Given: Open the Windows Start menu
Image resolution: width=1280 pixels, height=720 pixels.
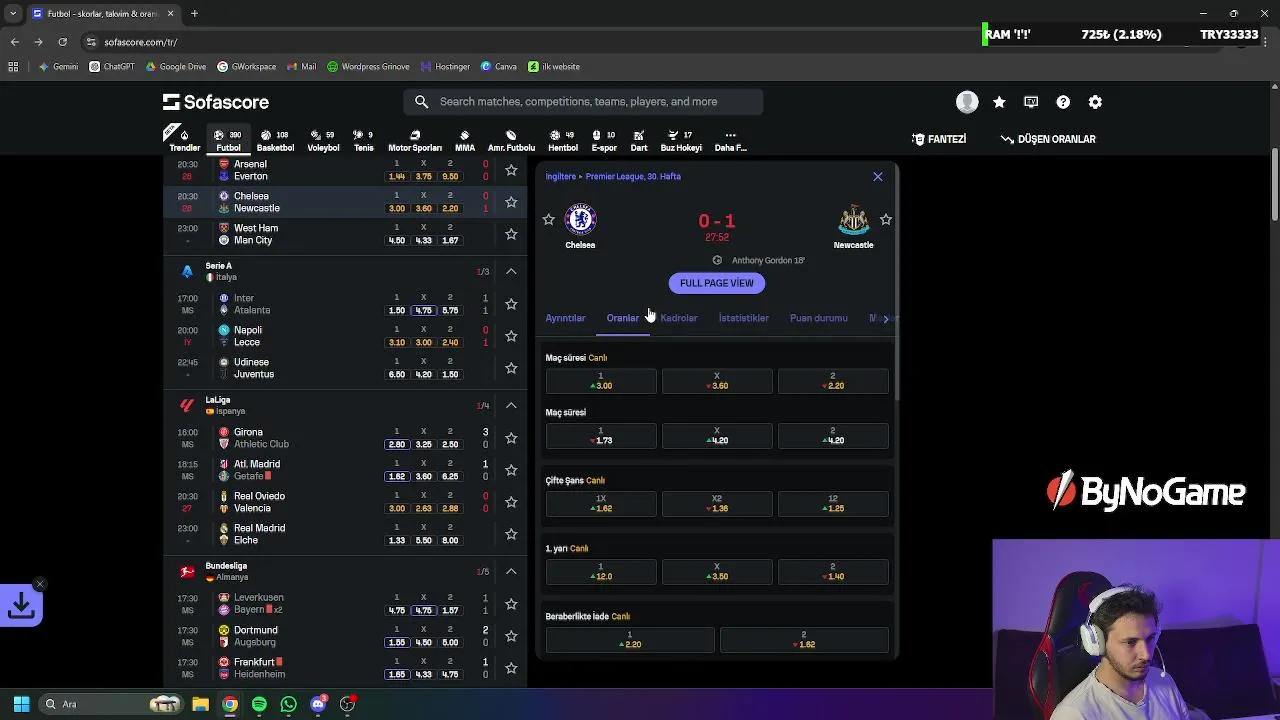Looking at the screenshot, I should click(x=21, y=704).
